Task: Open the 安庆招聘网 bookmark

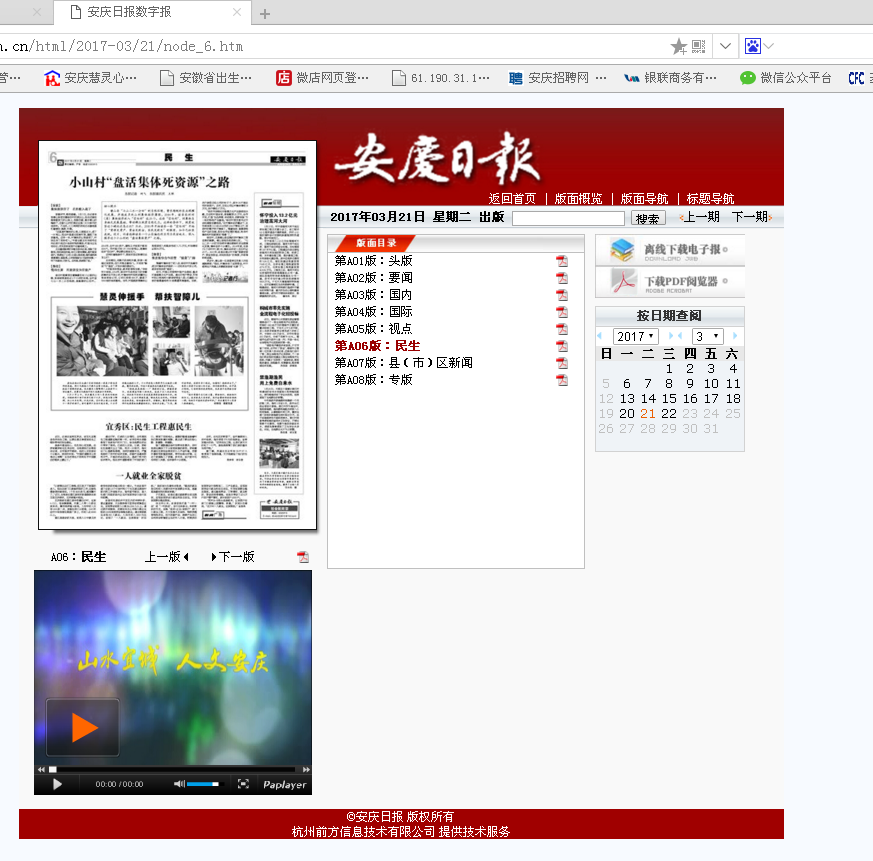Action: 558,78
